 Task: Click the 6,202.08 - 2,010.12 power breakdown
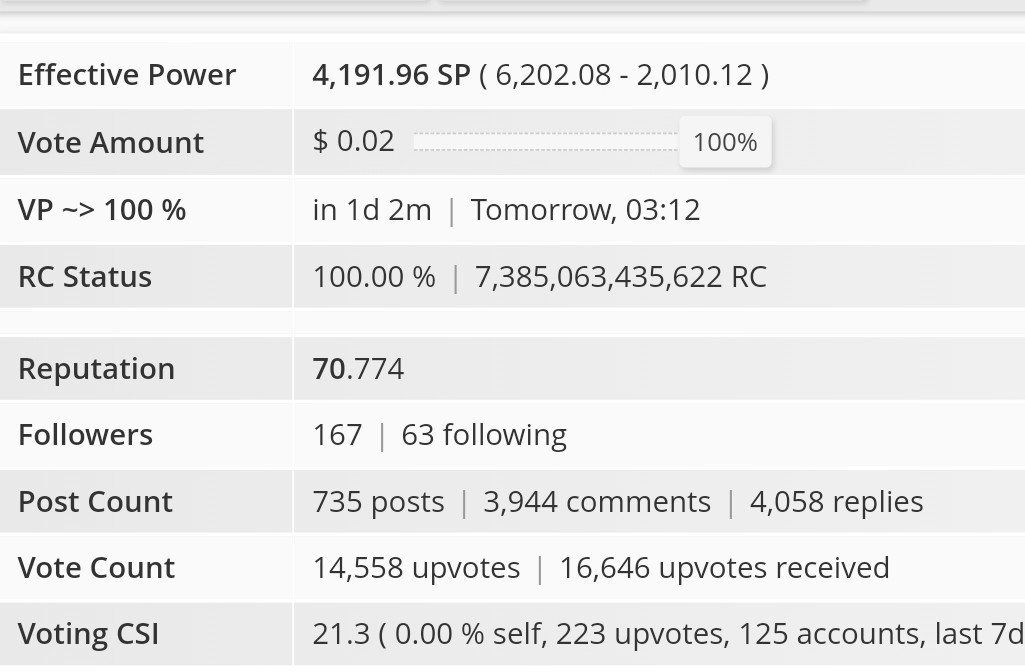624,75
